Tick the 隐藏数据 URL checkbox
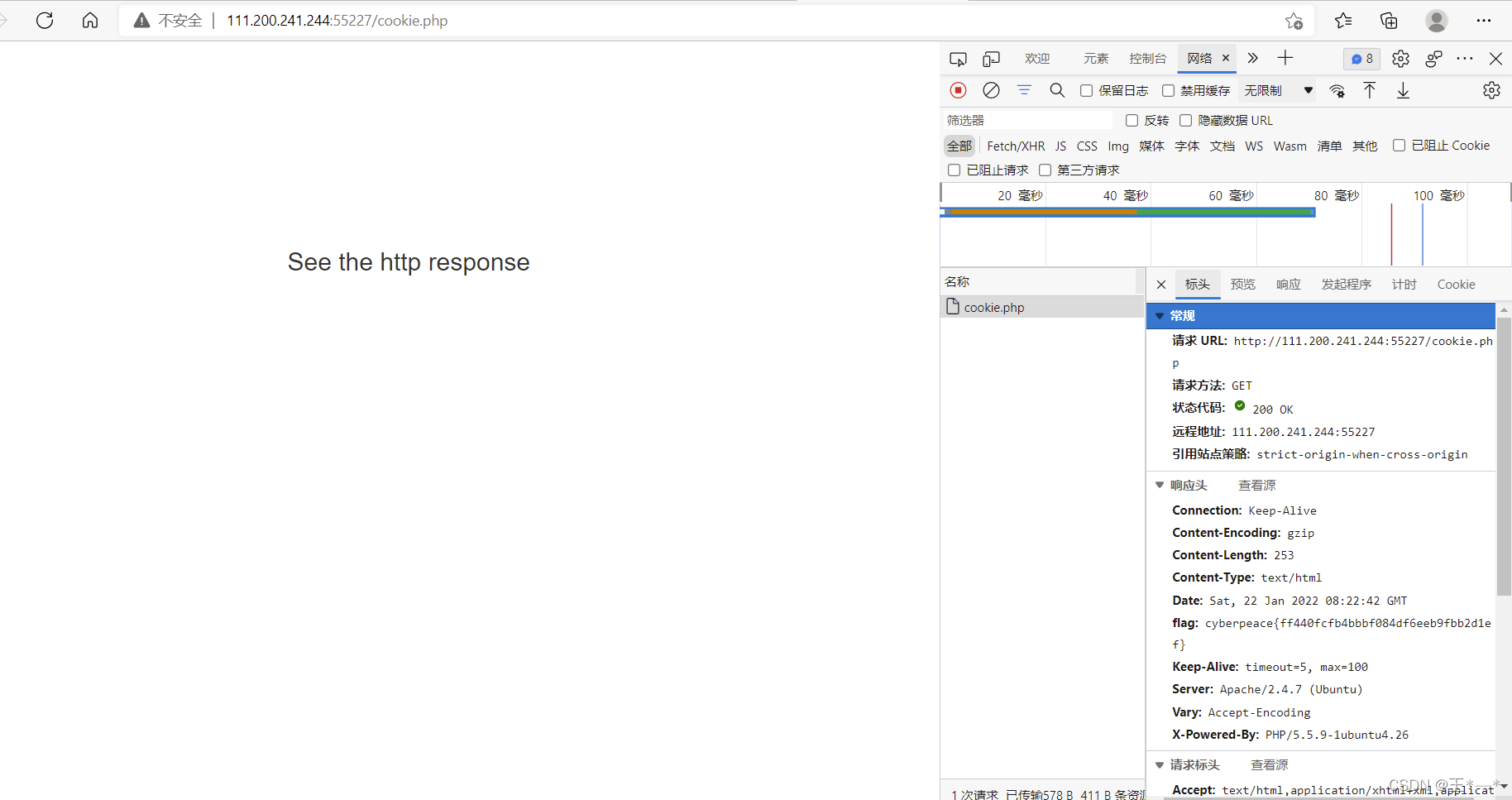This screenshot has height=800, width=1512. tap(1185, 120)
